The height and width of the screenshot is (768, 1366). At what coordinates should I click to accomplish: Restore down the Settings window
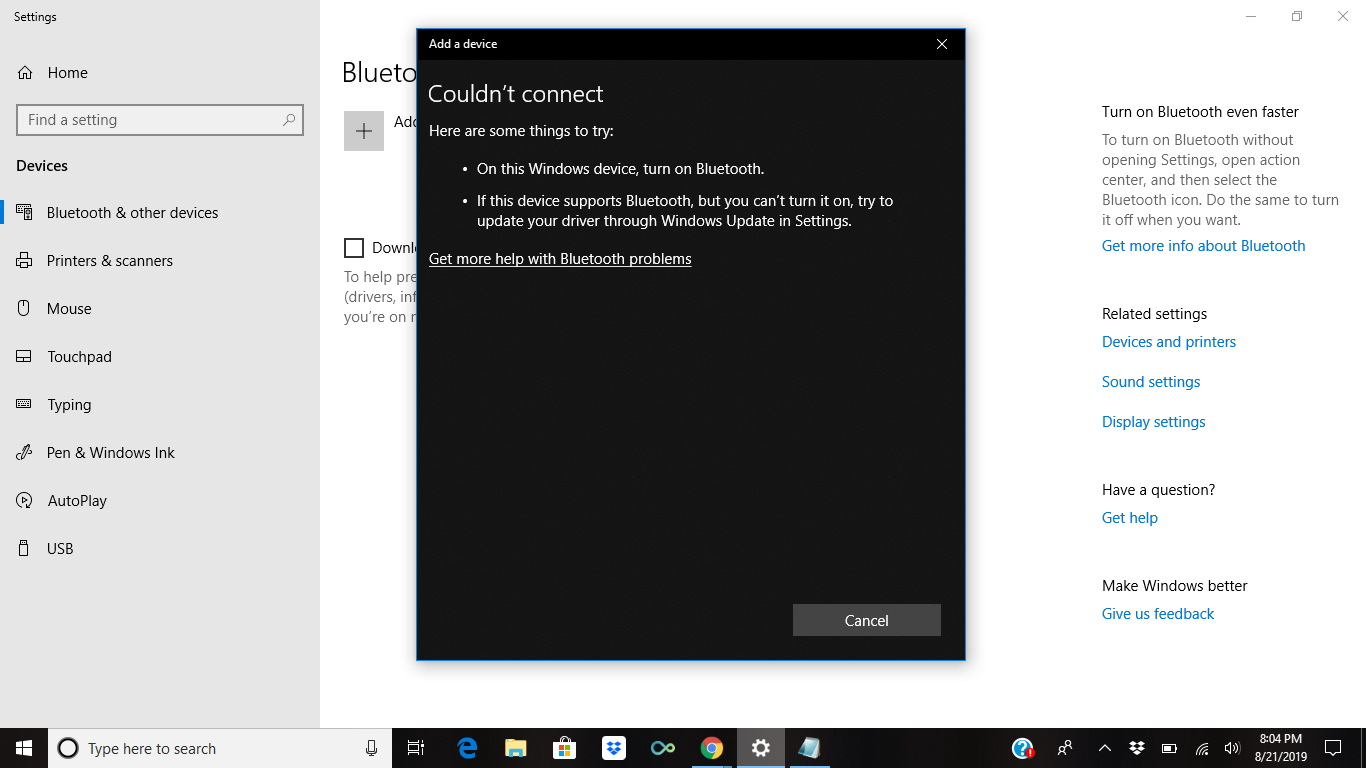(x=1297, y=16)
